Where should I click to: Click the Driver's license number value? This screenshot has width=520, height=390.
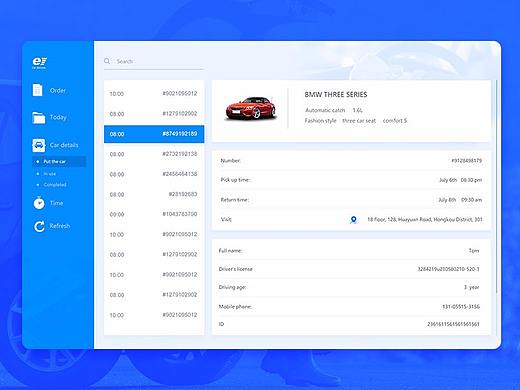tap(448, 269)
